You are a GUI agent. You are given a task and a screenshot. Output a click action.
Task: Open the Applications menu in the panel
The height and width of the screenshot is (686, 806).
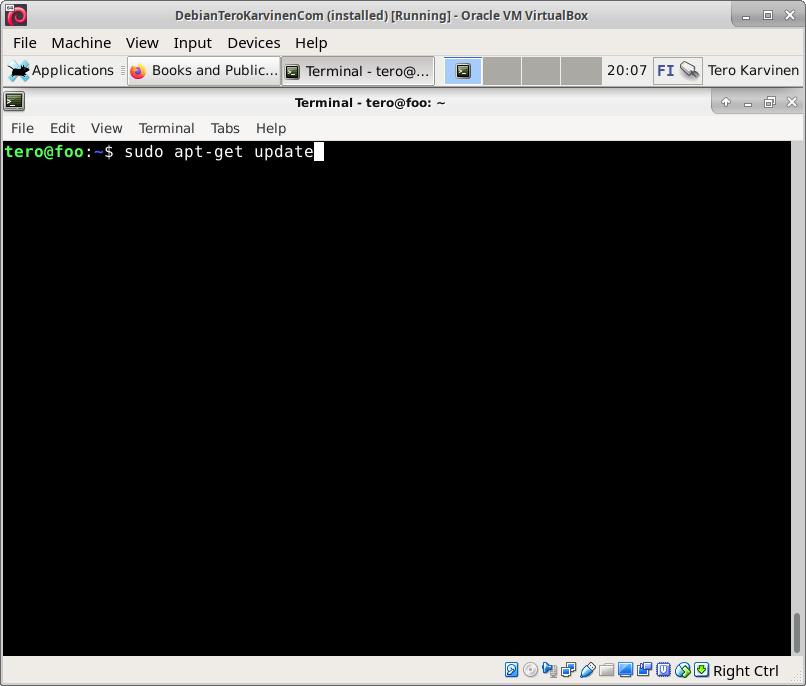62,71
